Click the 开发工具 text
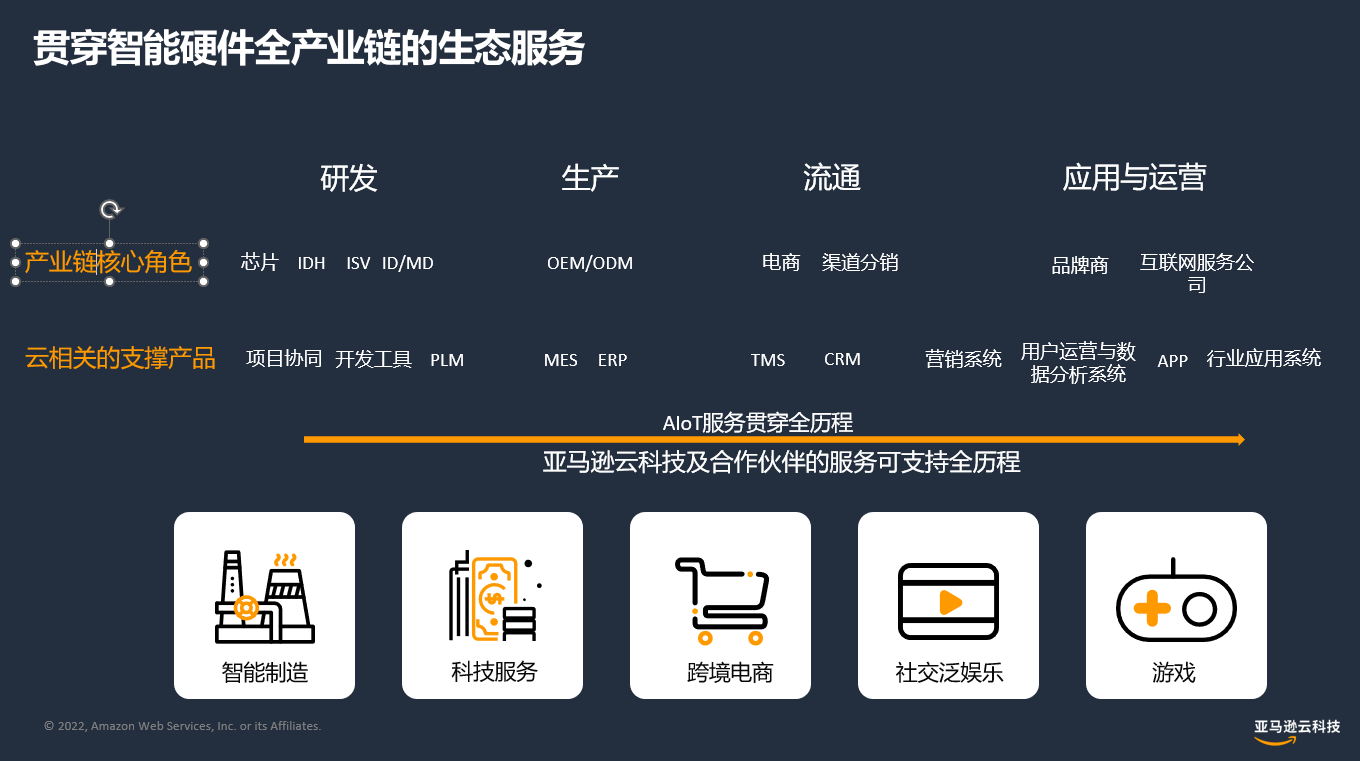Image resolution: width=1360 pixels, height=761 pixels. (373, 359)
